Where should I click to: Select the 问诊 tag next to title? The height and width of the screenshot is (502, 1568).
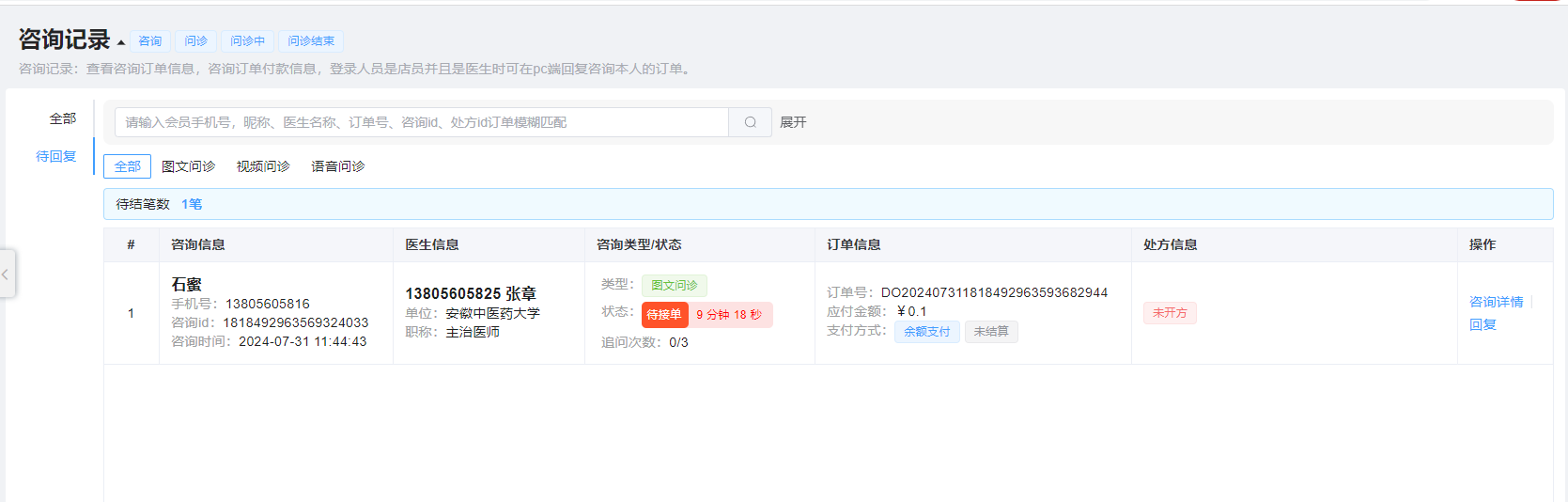tap(196, 41)
